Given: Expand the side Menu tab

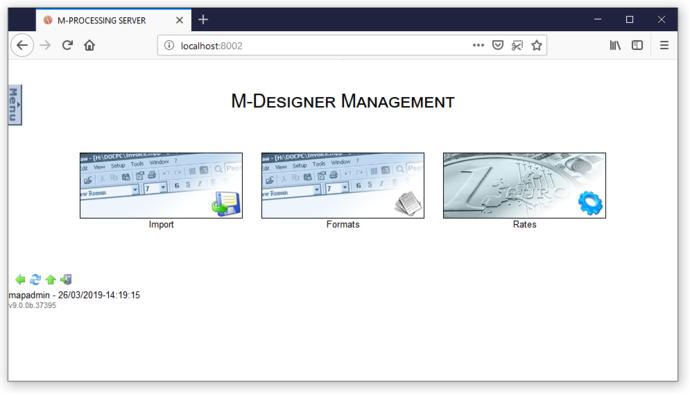Looking at the screenshot, I should point(15,105).
